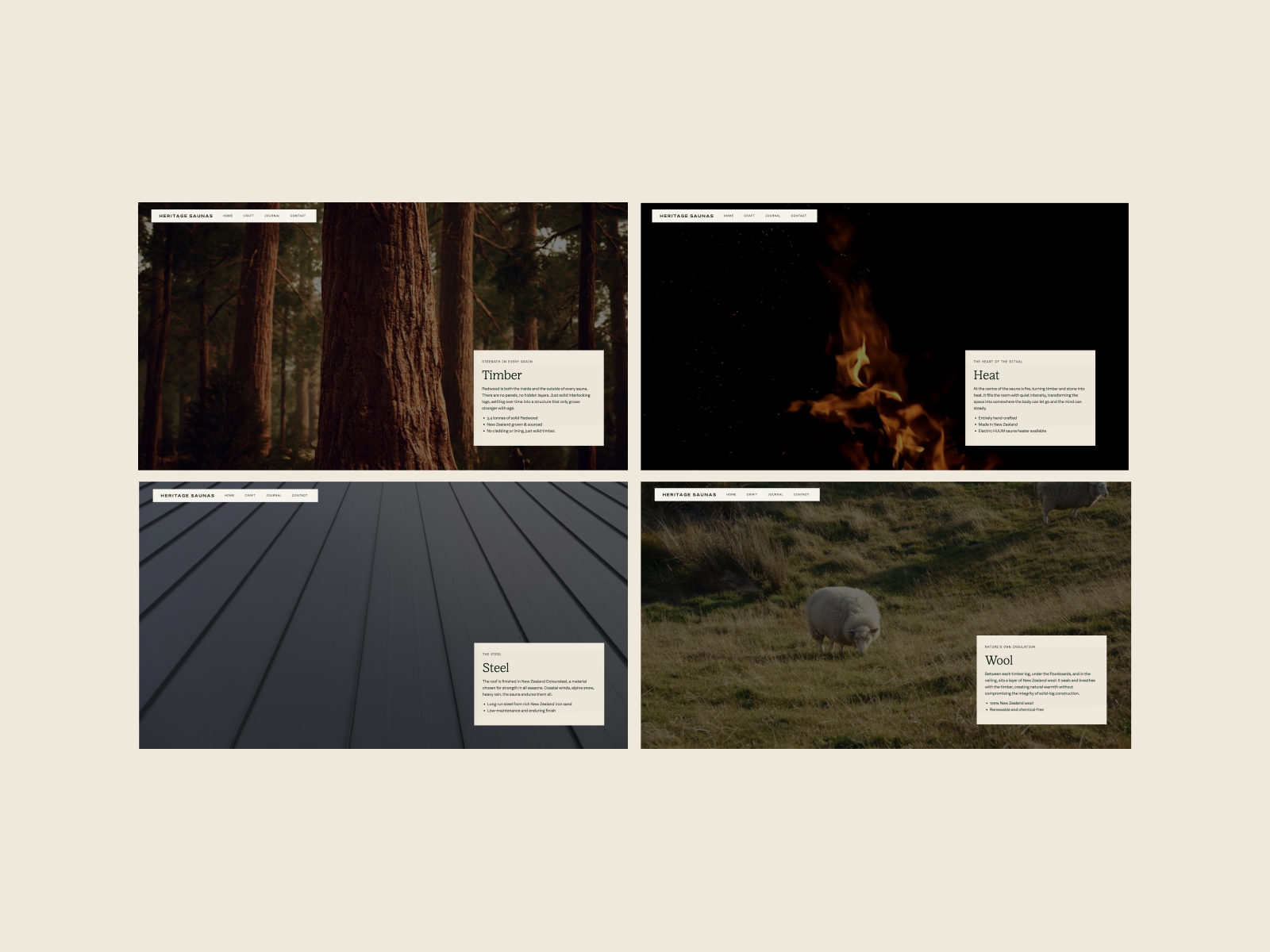Click the Timber card description paragraph
This screenshot has width=1270, height=952.
(x=536, y=398)
